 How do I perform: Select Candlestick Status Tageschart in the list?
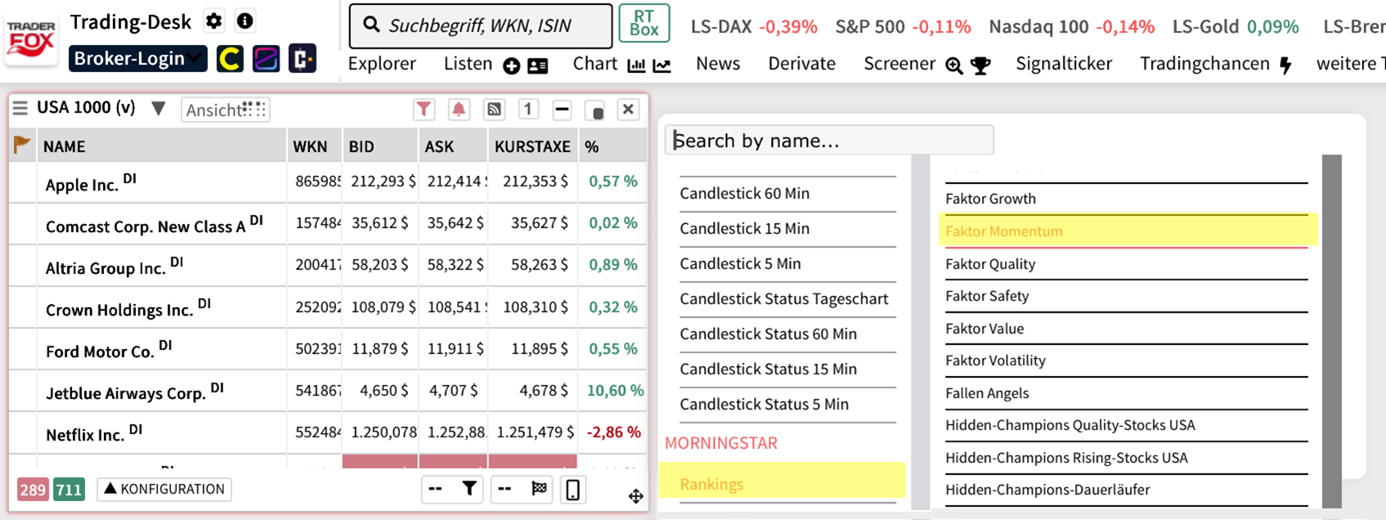(x=784, y=298)
